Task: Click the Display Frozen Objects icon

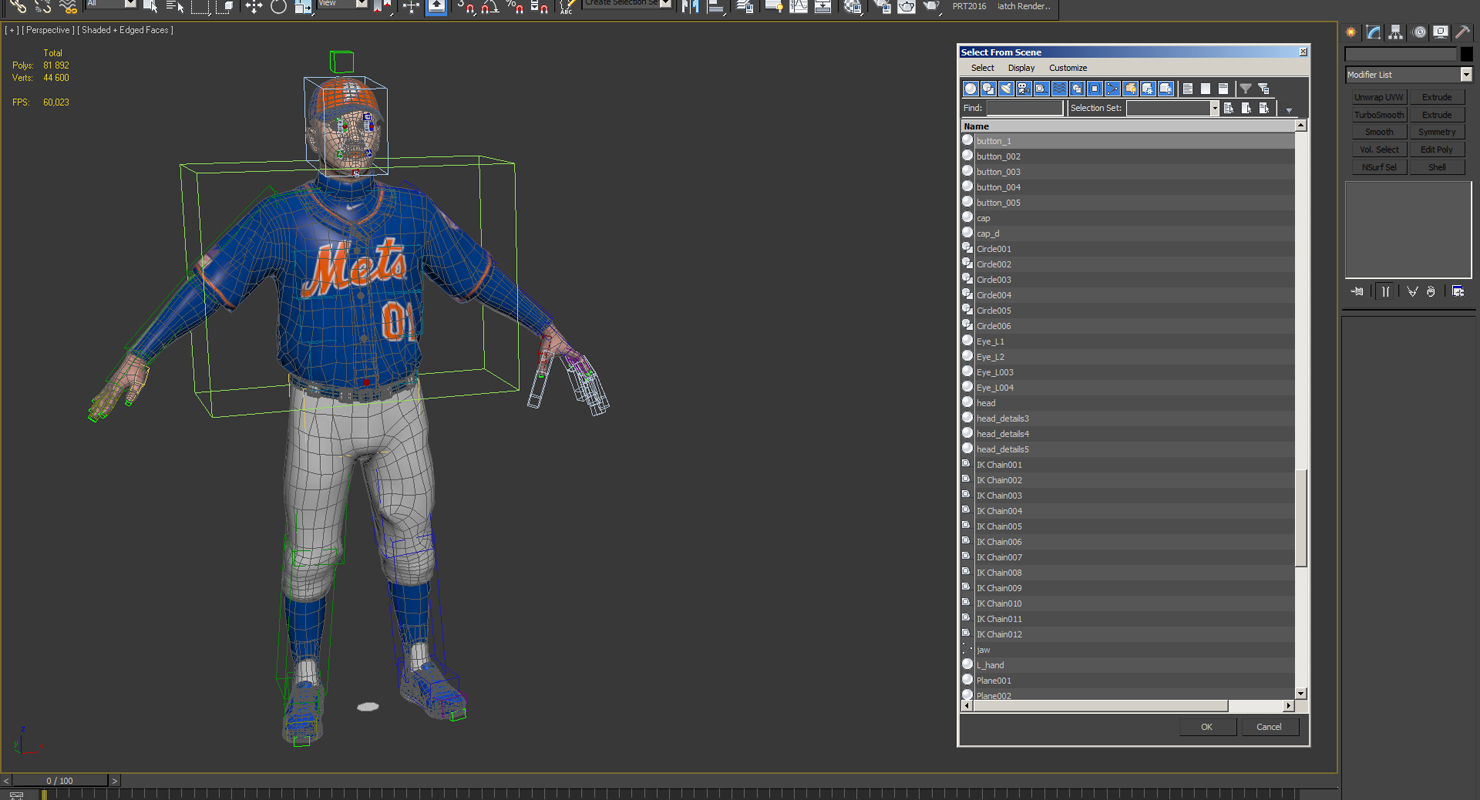Action: 1148,89
